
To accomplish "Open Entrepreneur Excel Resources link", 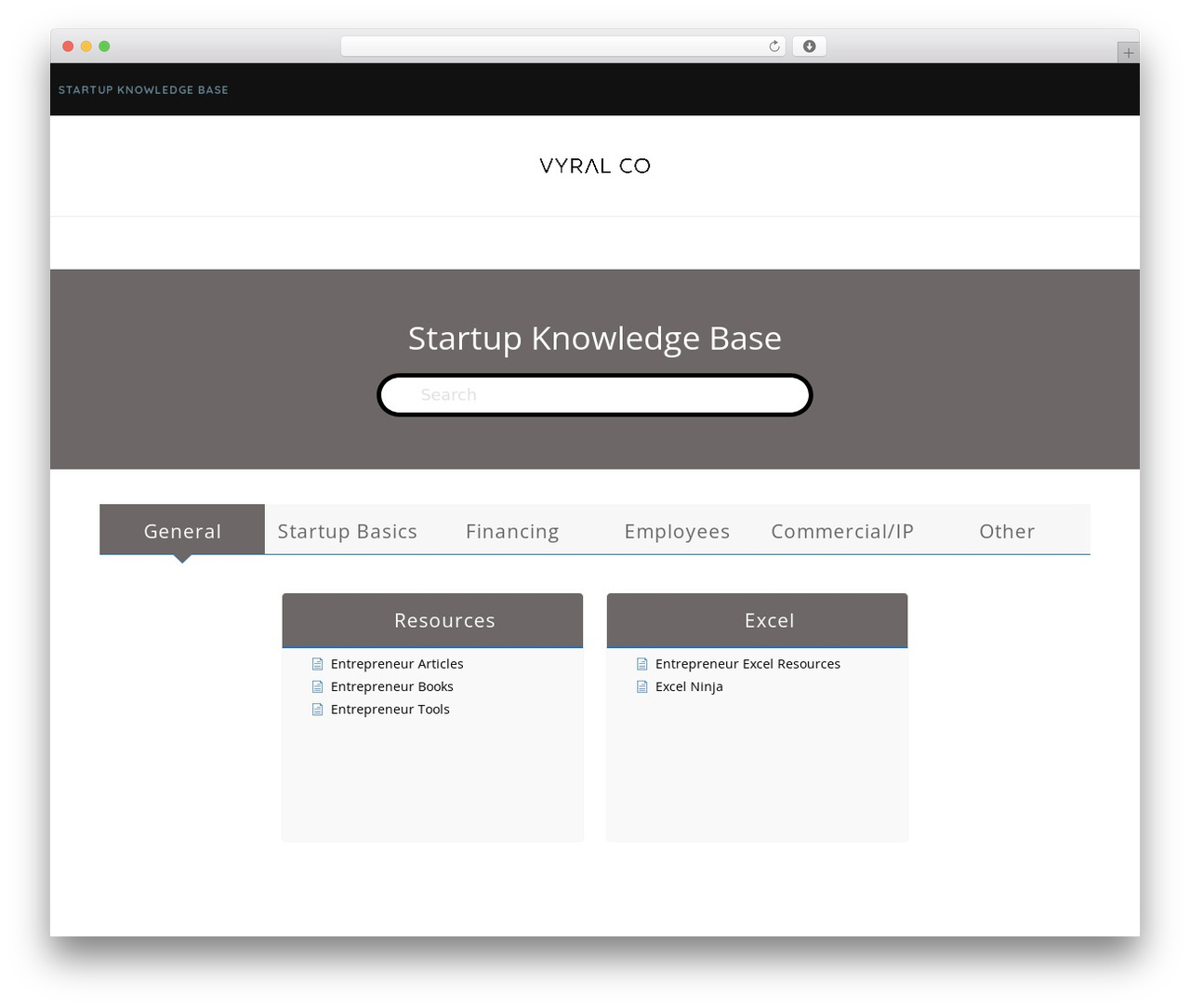I will pyautogui.click(x=747, y=664).
